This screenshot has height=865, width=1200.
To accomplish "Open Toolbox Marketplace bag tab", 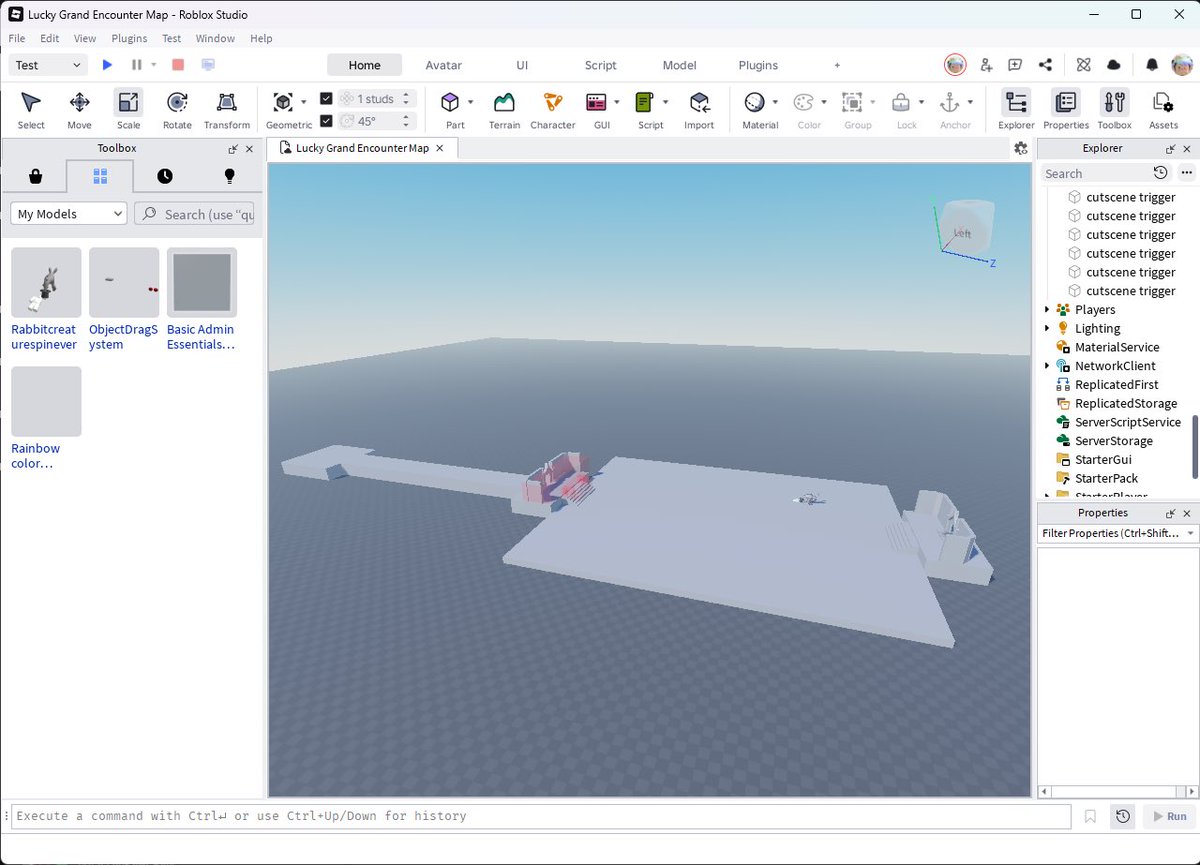I will tap(35, 176).
